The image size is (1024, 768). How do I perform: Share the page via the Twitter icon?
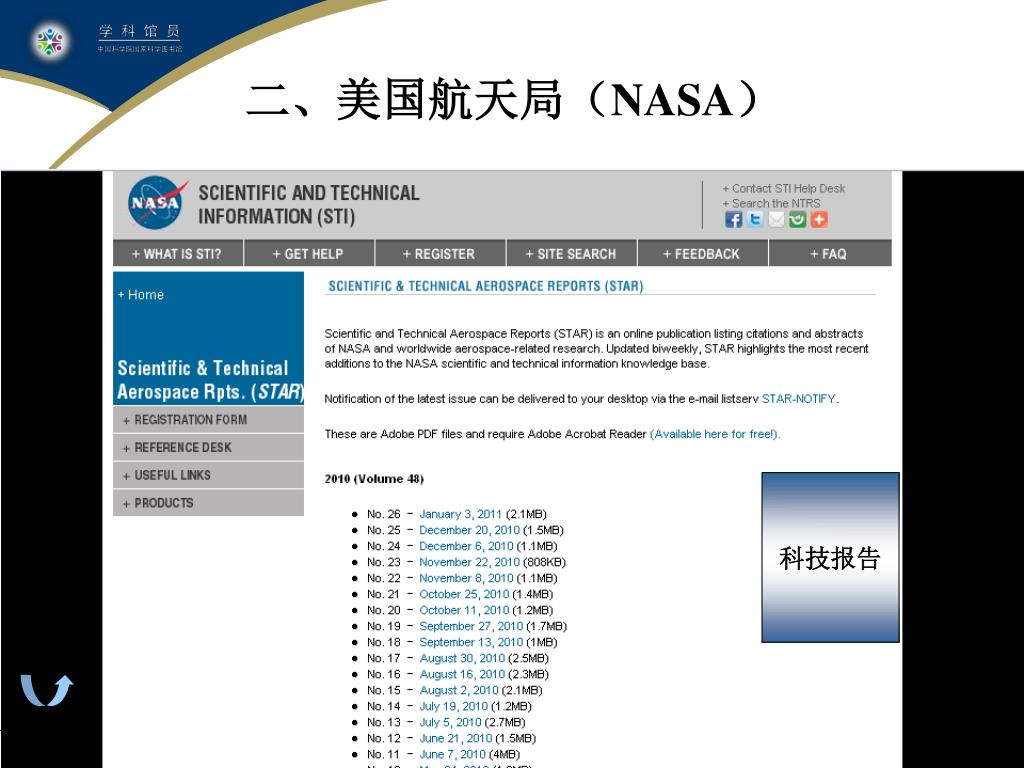[x=754, y=219]
